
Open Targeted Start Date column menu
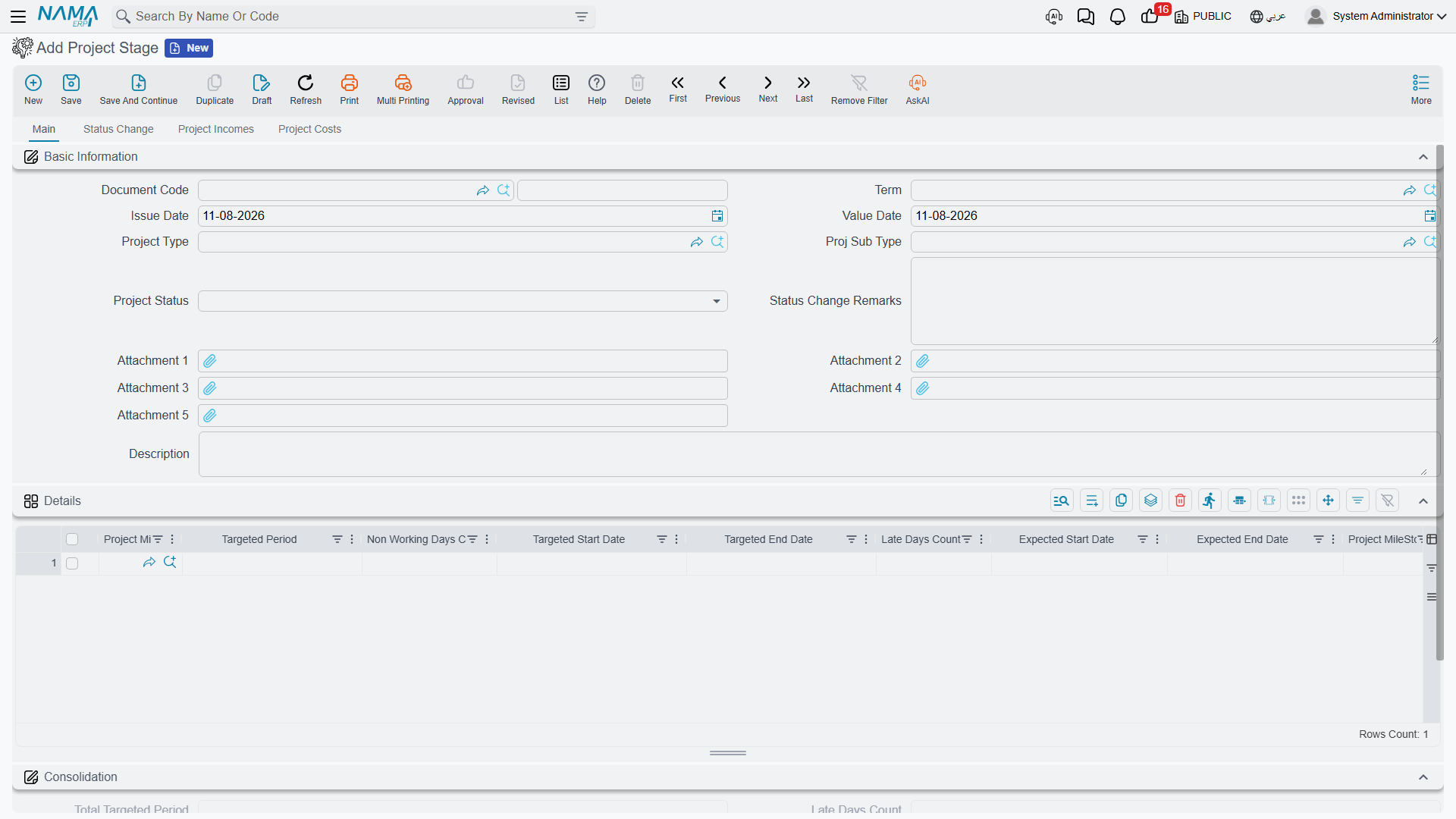(x=676, y=539)
